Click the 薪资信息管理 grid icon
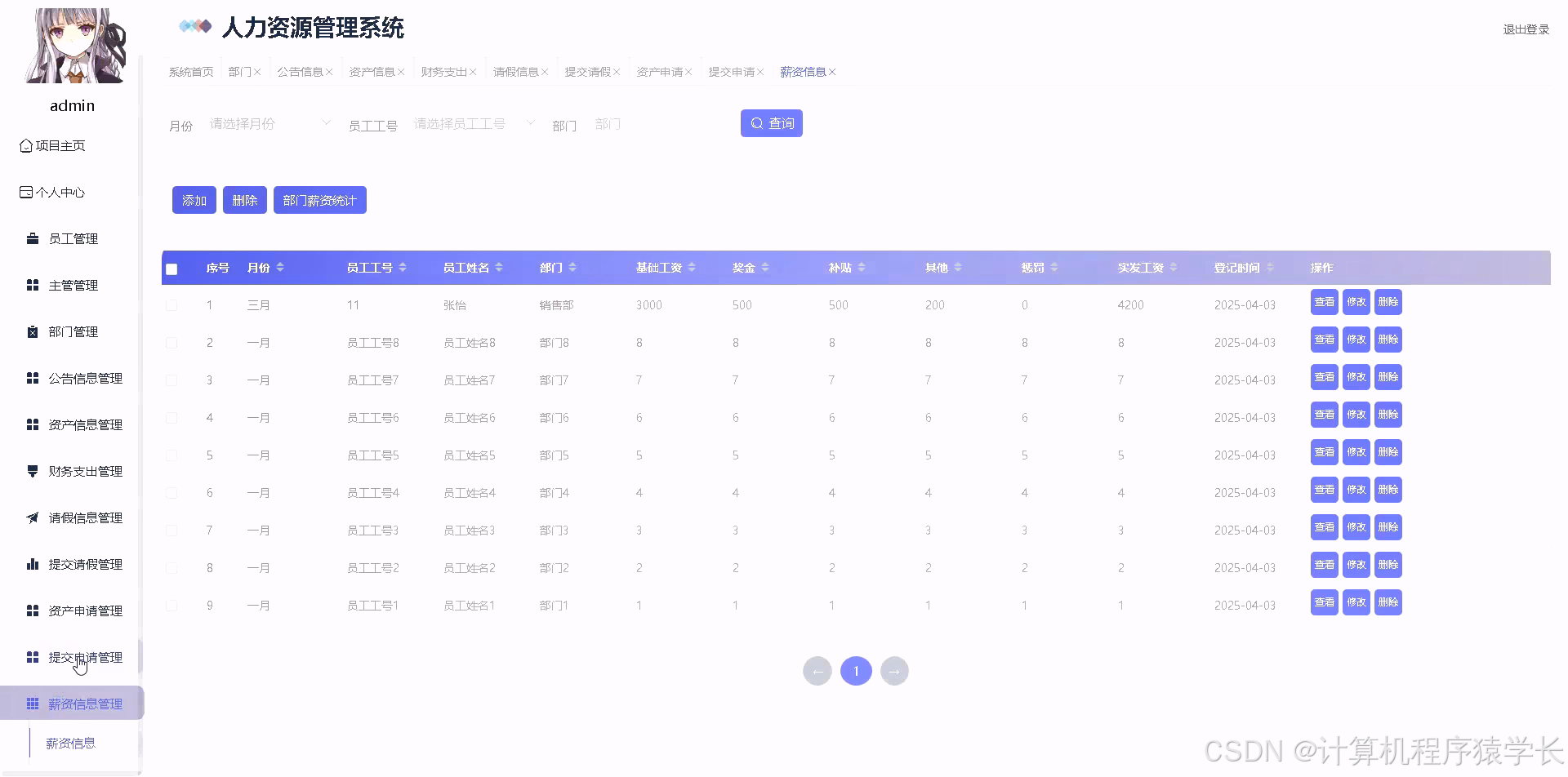The image size is (1568, 777). point(32,703)
